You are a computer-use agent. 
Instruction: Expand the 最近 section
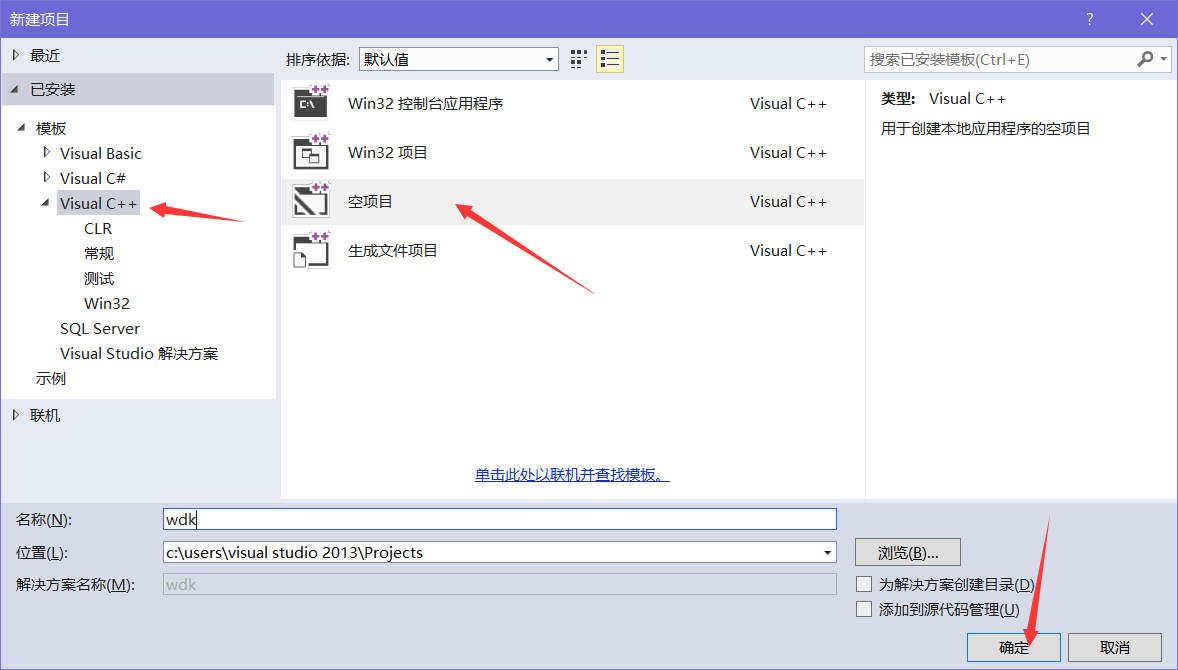(x=16, y=55)
